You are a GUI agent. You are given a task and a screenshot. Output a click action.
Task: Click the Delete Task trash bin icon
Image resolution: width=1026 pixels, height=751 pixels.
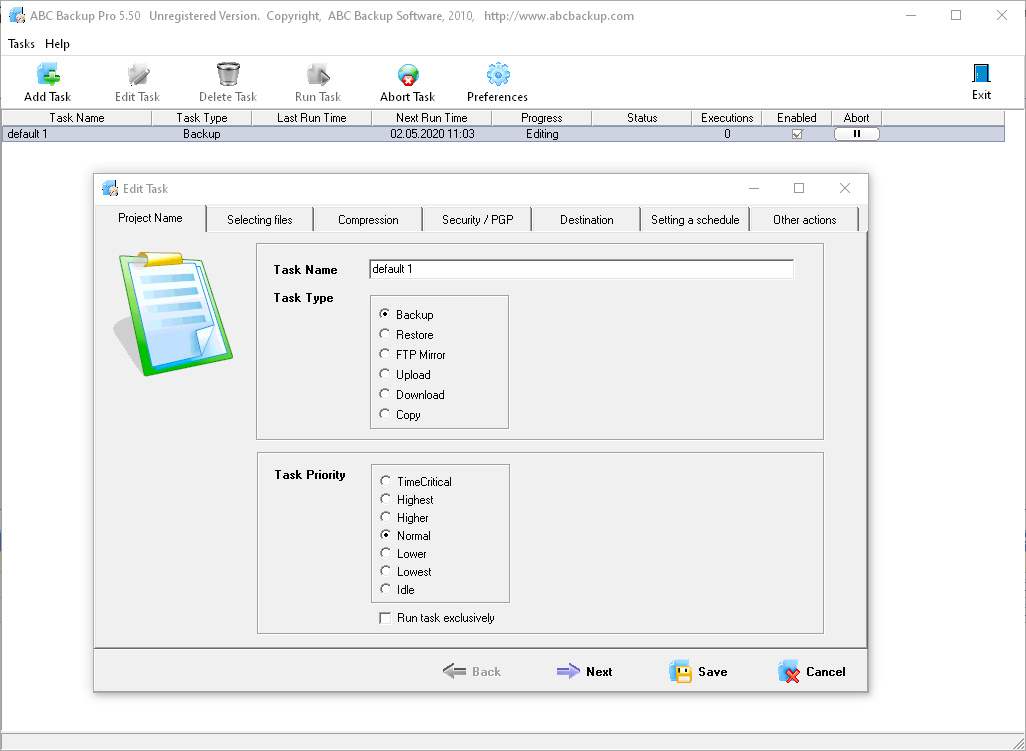228,75
